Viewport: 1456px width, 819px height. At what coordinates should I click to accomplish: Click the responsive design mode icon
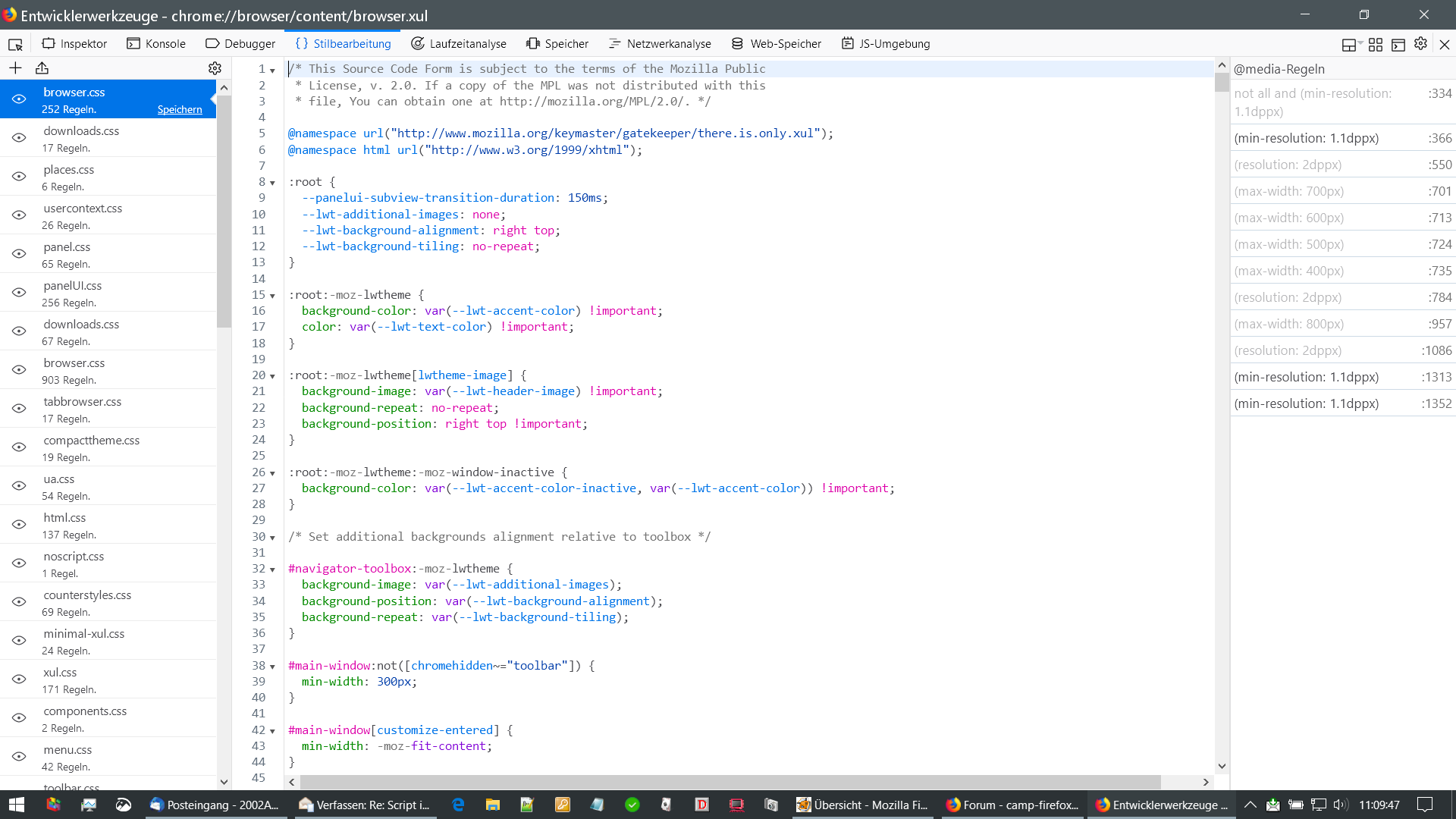[1375, 44]
